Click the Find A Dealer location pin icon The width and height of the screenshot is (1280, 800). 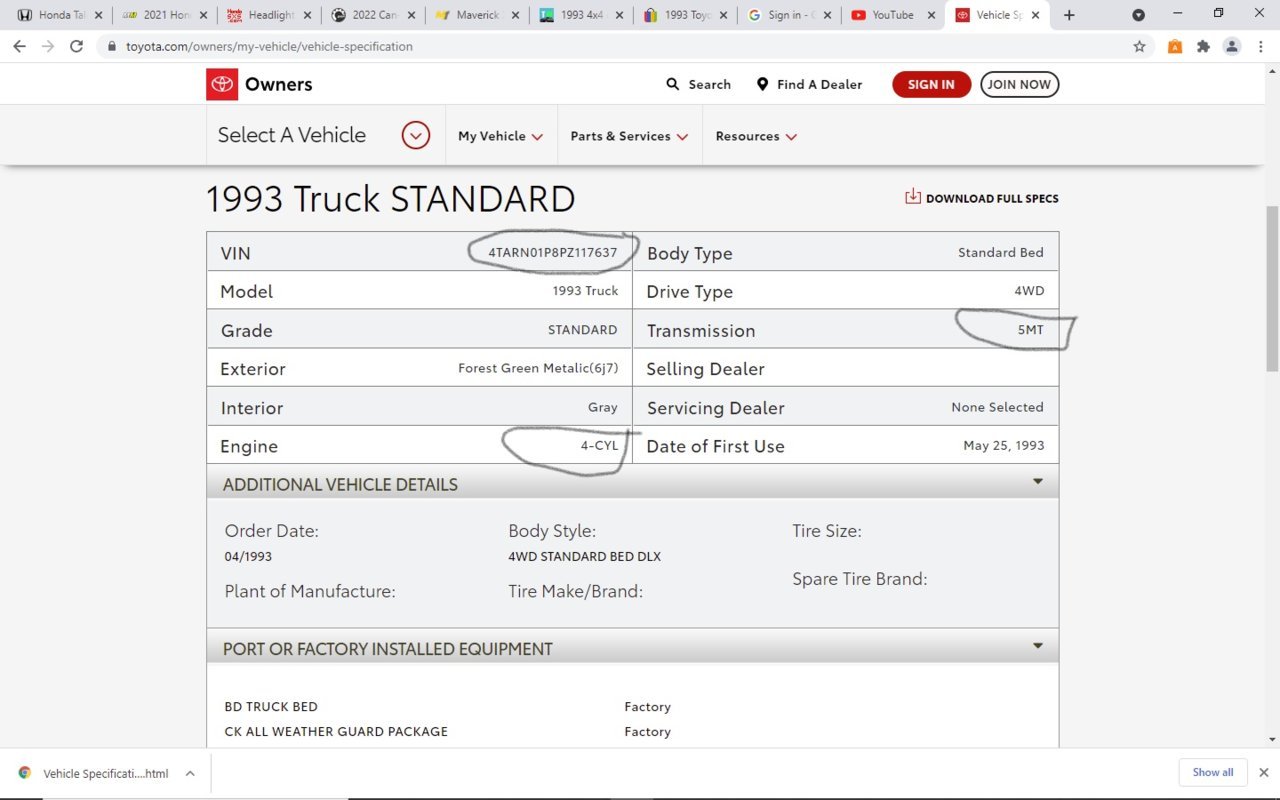(x=762, y=84)
